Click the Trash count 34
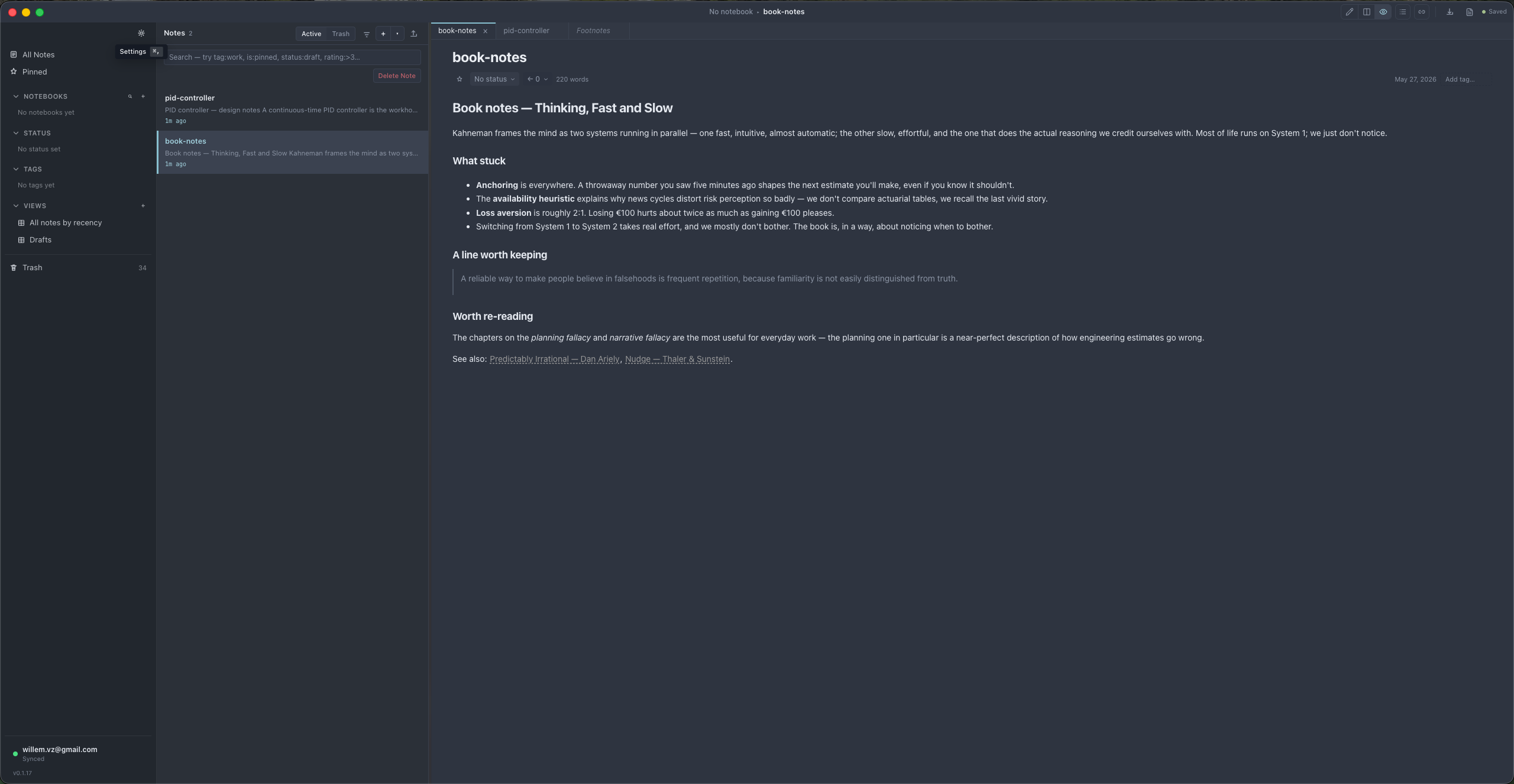The height and width of the screenshot is (784, 1514). [x=143, y=268]
